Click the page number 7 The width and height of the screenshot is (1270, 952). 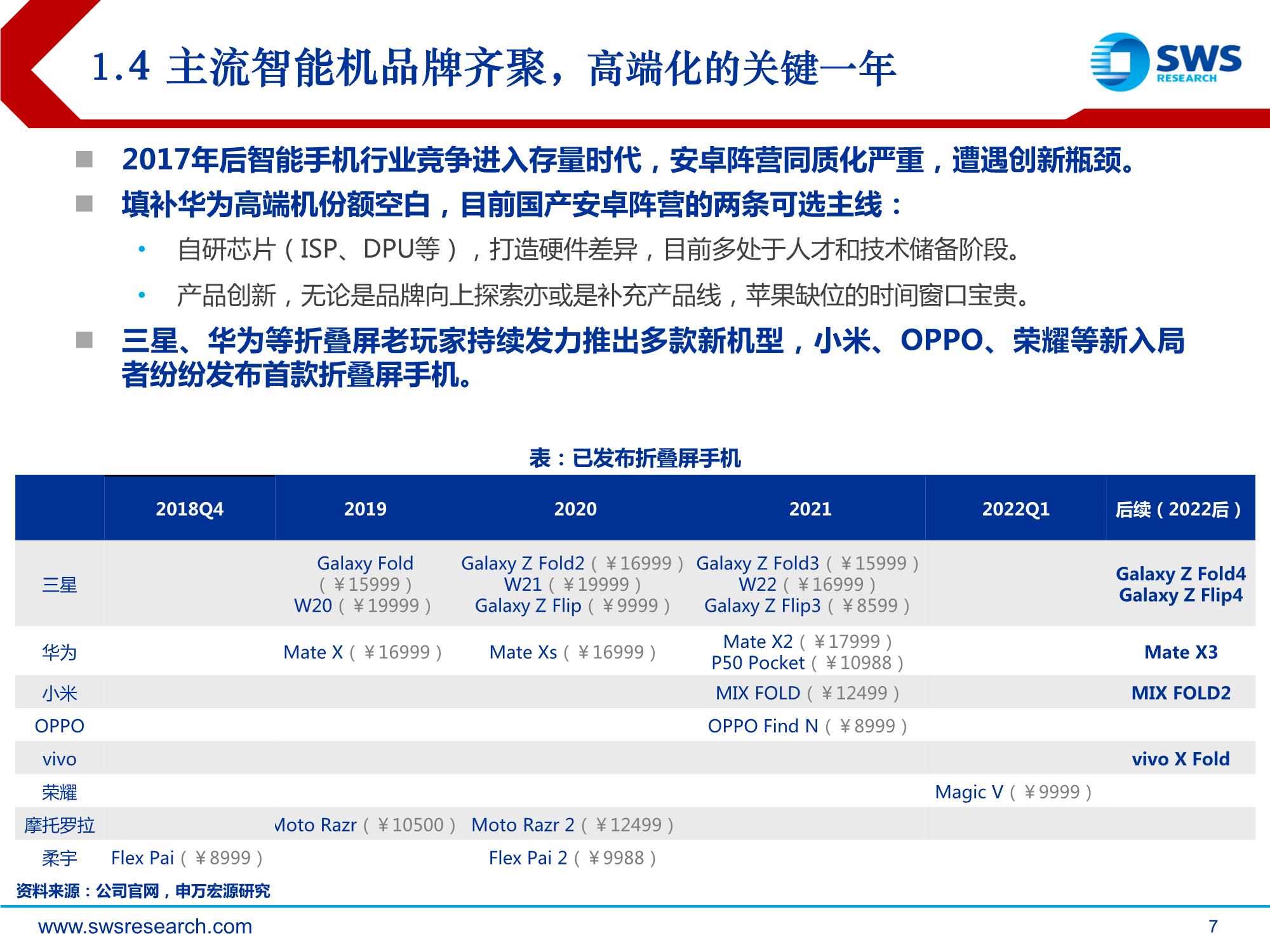(x=1213, y=927)
